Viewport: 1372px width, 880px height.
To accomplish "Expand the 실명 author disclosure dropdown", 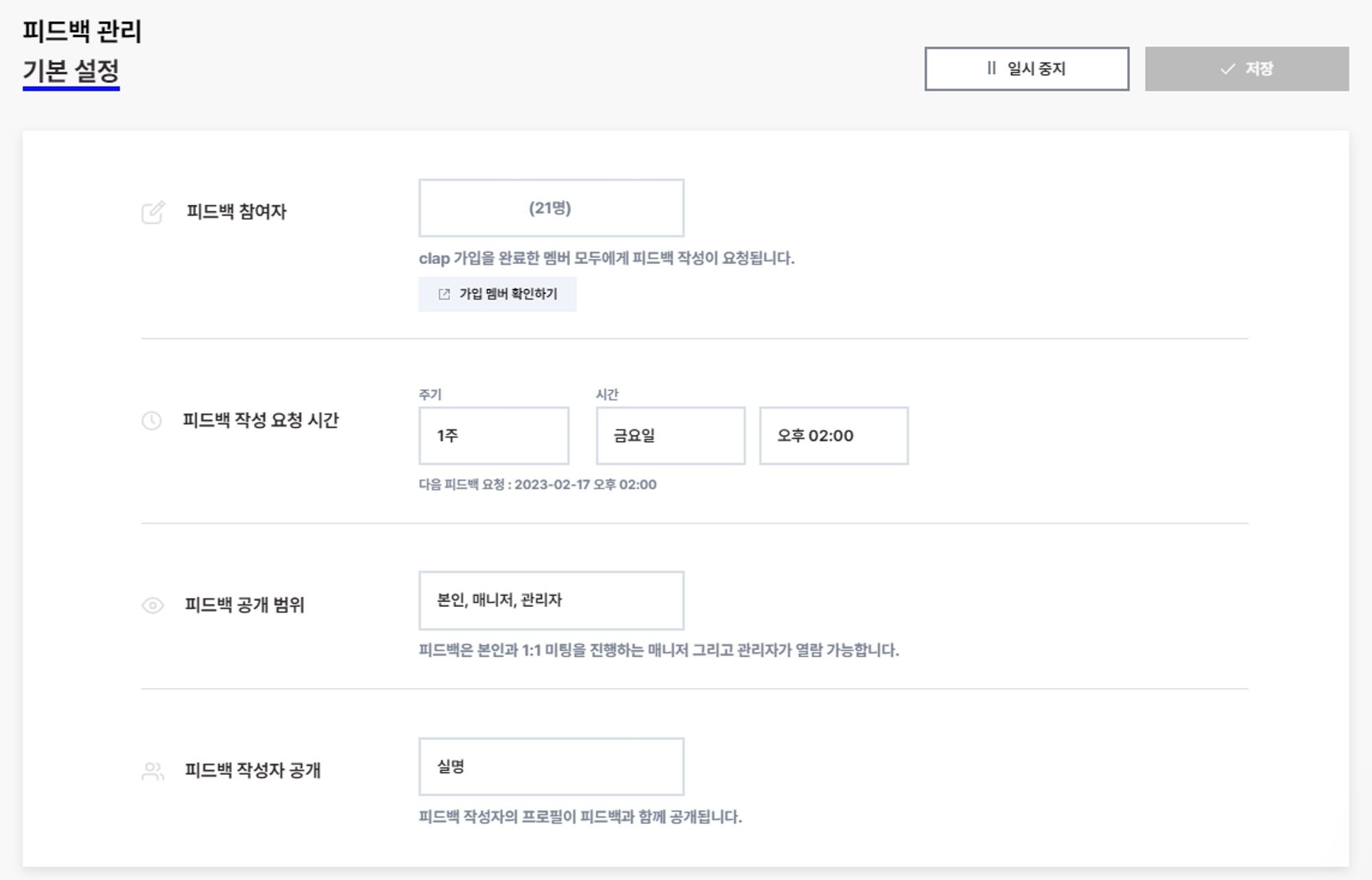I will point(551,766).
